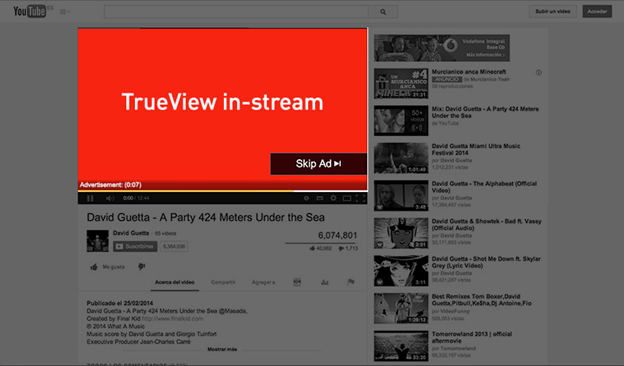Open the David Guetta channel name link
This screenshot has height=366, width=624.
pyautogui.click(x=131, y=233)
